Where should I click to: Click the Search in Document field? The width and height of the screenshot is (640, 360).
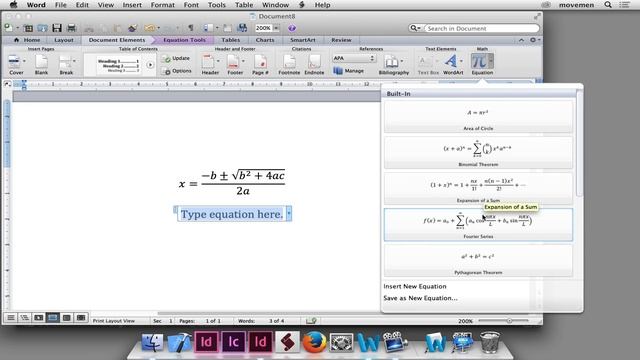click(482, 28)
